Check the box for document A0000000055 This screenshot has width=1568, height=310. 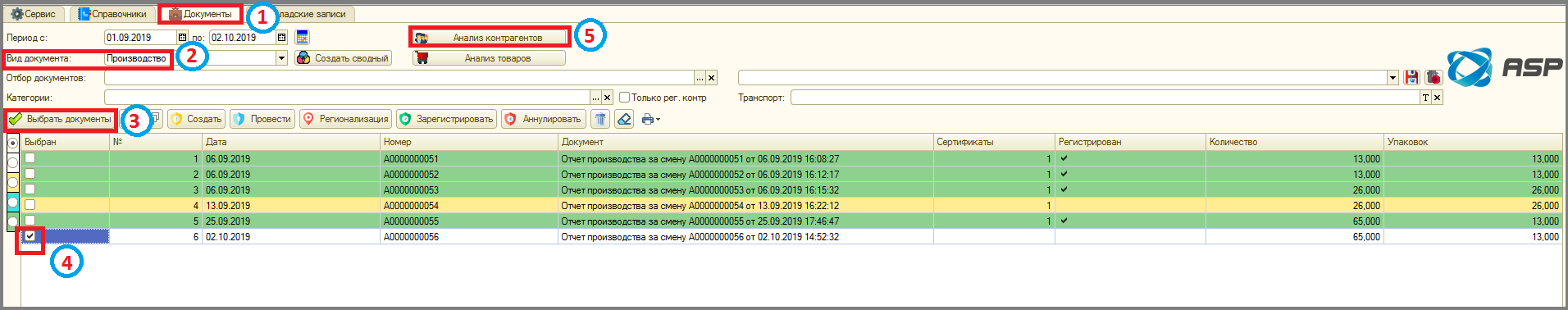click(30, 221)
